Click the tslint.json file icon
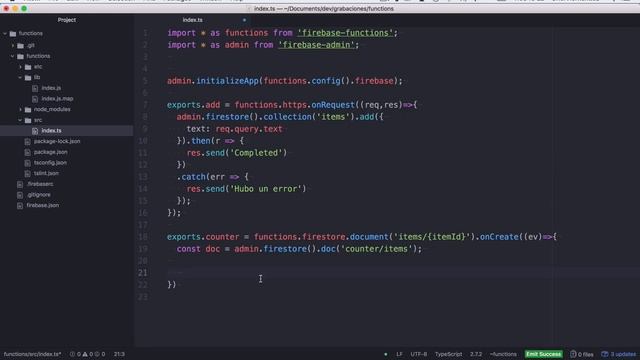This screenshot has height=360, width=640. [27, 173]
